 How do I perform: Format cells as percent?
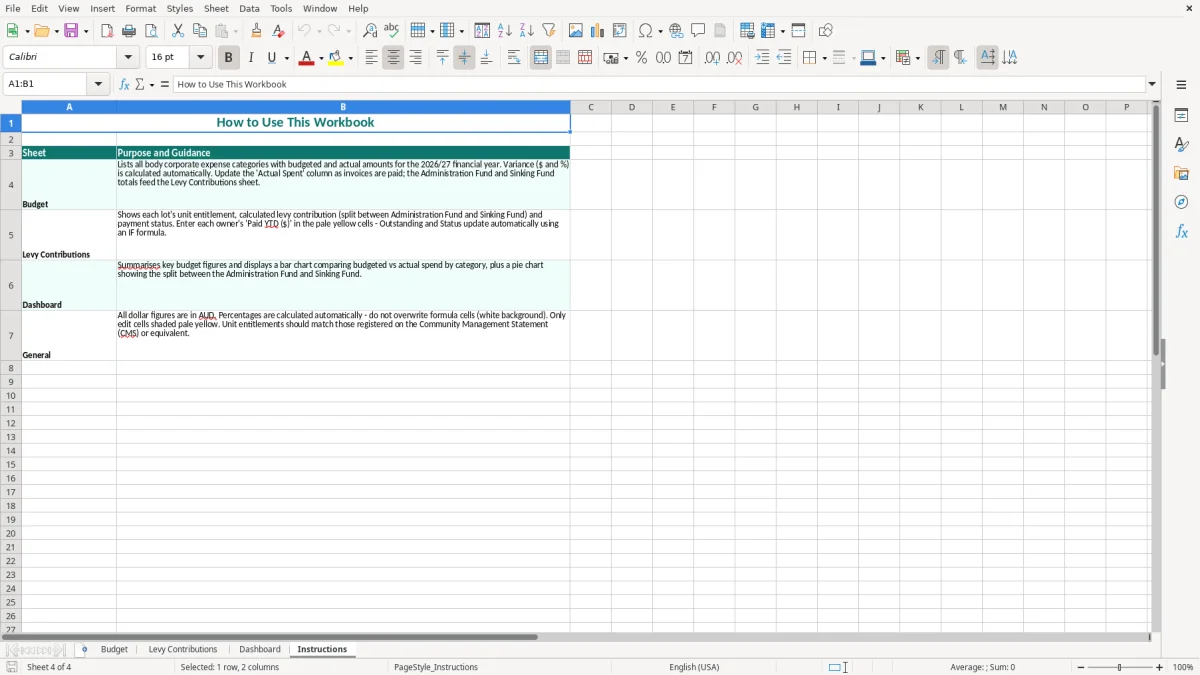point(641,58)
